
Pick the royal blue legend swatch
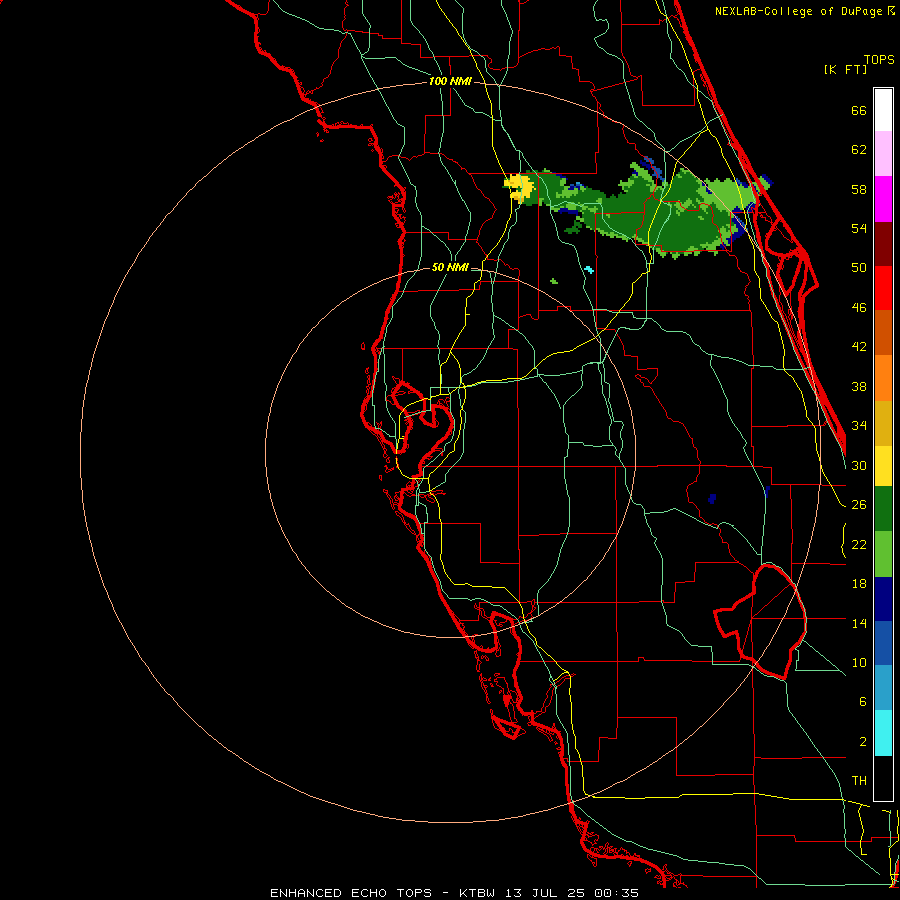883,643
